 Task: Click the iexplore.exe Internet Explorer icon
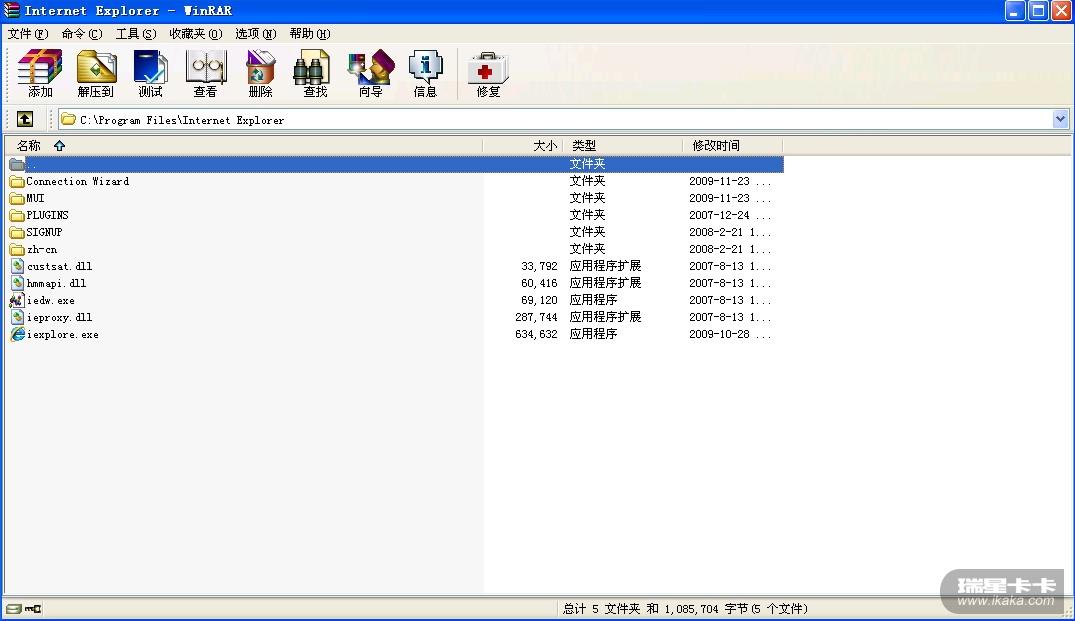point(17,334)
